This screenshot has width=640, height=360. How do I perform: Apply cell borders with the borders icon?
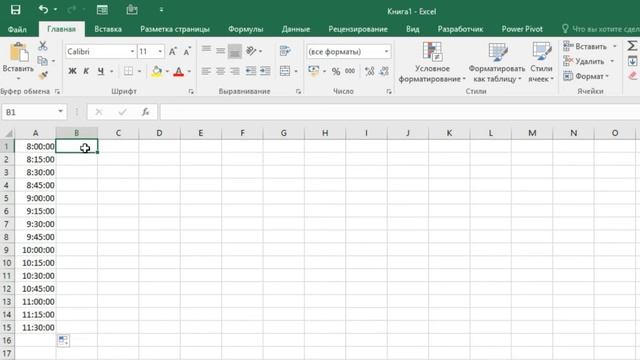[x=129, y=71]
